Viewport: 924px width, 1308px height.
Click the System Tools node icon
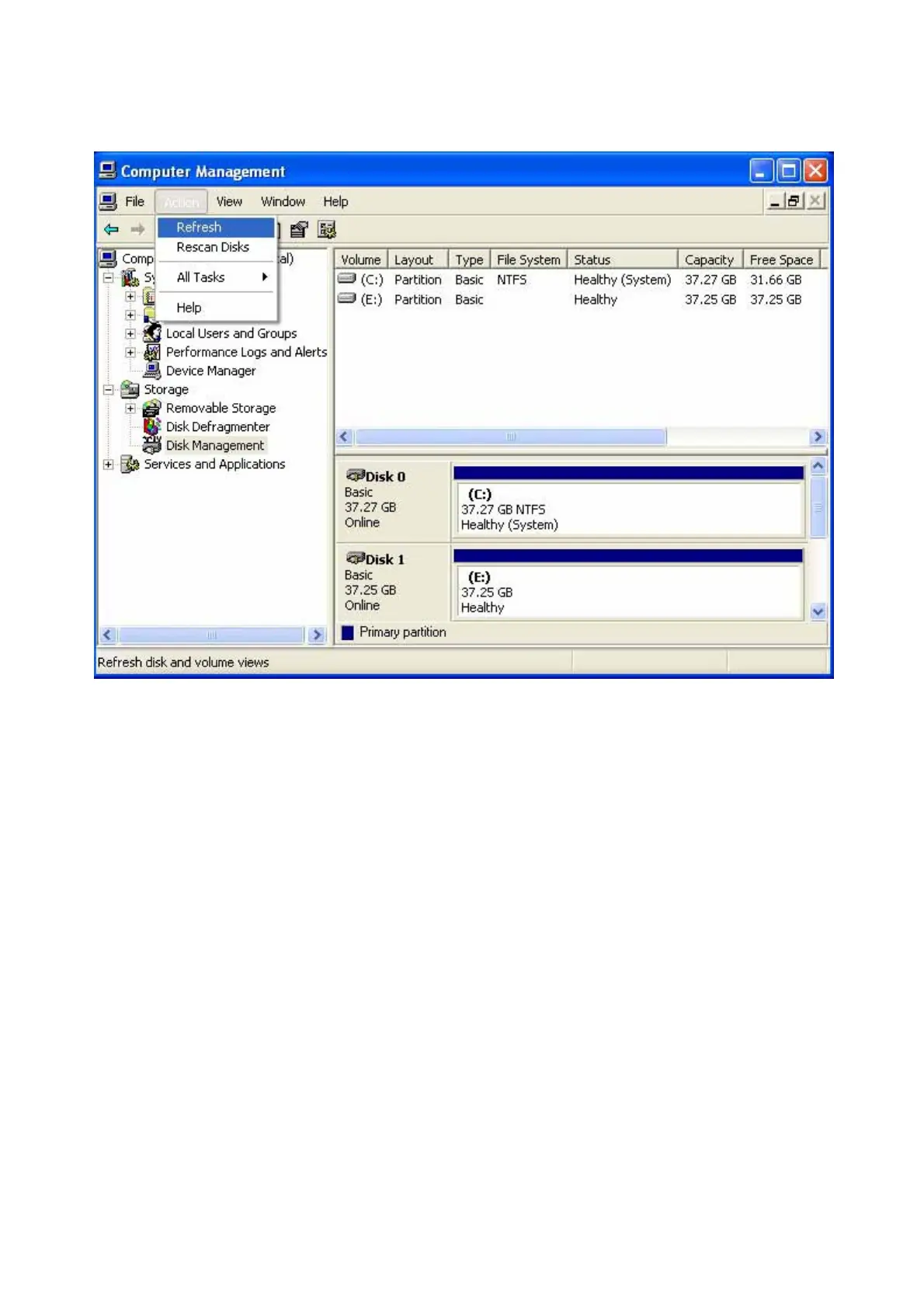(130, 277)
